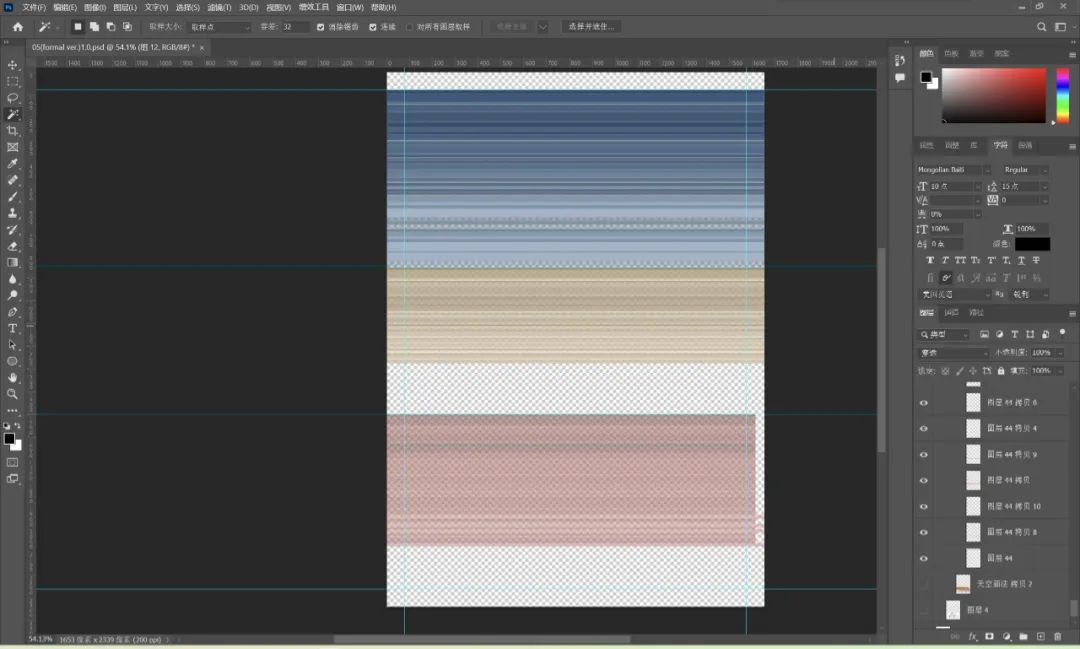
Task: Open the 滤镜(T) menu
Action: [x=219, y=8]
